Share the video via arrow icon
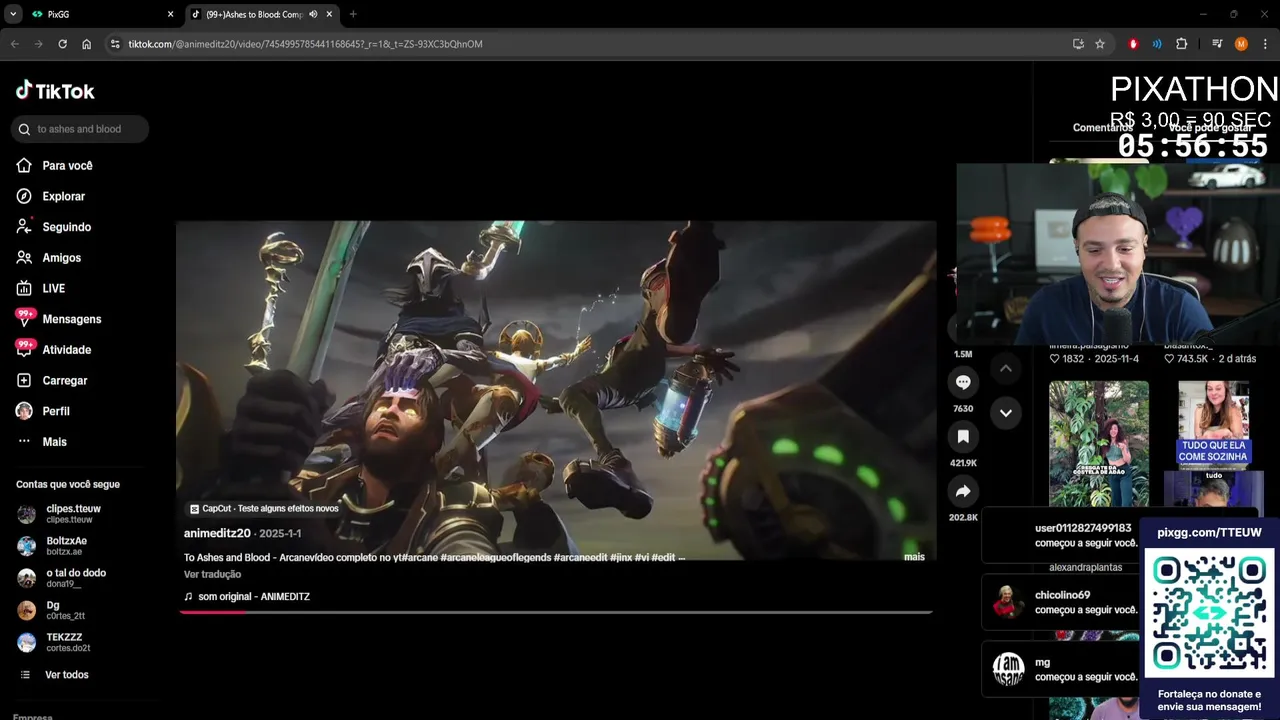Screen dimensions: 1280x720 963,491
